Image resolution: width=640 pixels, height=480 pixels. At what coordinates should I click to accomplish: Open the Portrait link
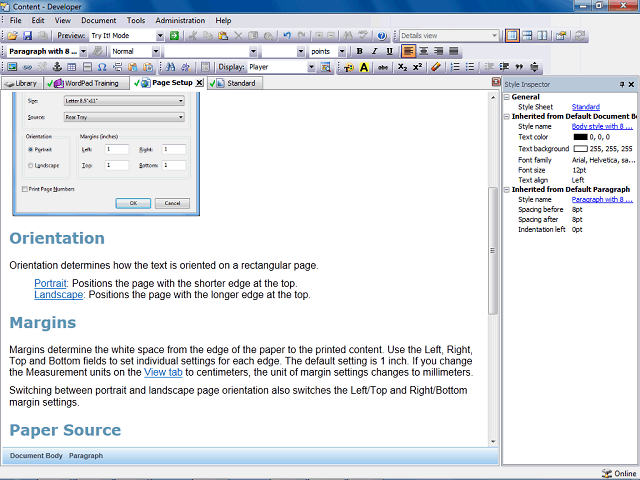point(50,283)
